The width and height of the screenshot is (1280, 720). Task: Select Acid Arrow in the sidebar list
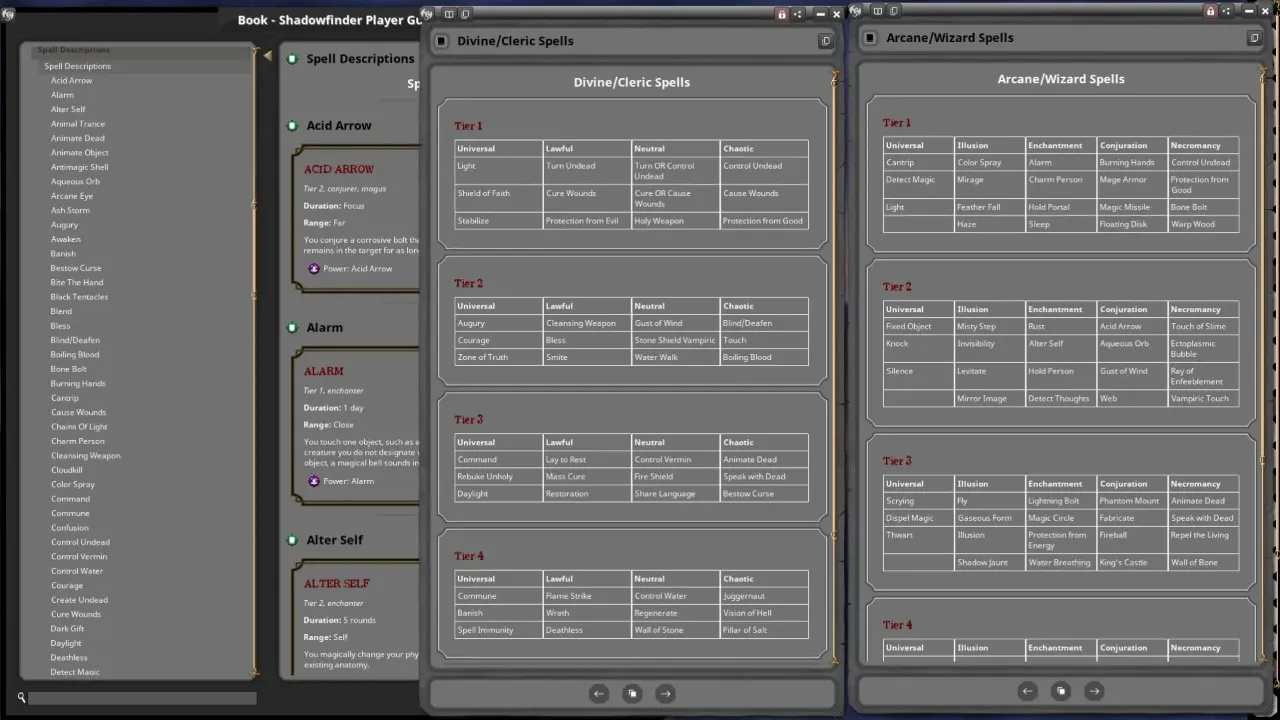(x=71, y=80)
